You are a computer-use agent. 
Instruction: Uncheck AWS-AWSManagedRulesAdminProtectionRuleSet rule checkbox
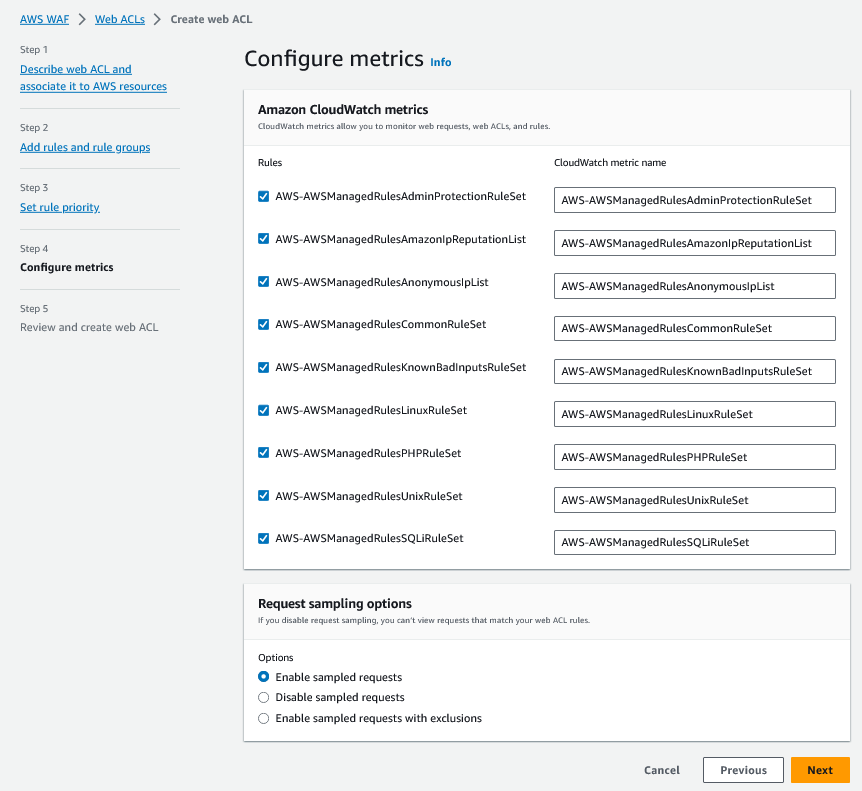[264, 197]
